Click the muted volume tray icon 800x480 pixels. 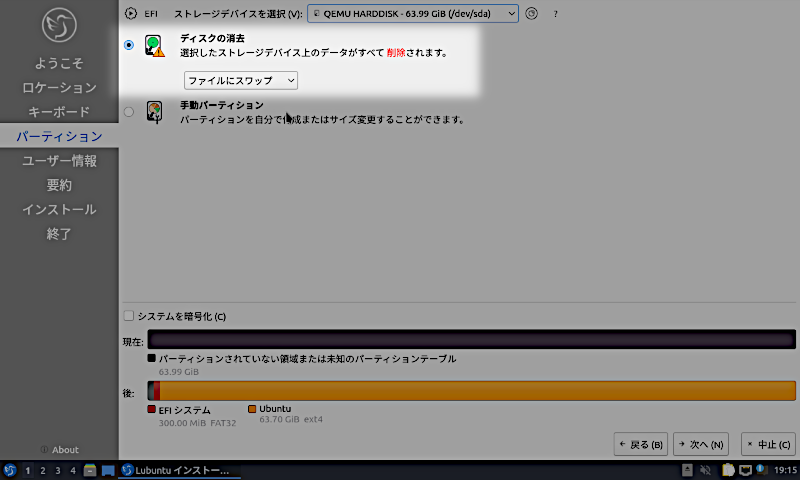[x=706, y=470]
